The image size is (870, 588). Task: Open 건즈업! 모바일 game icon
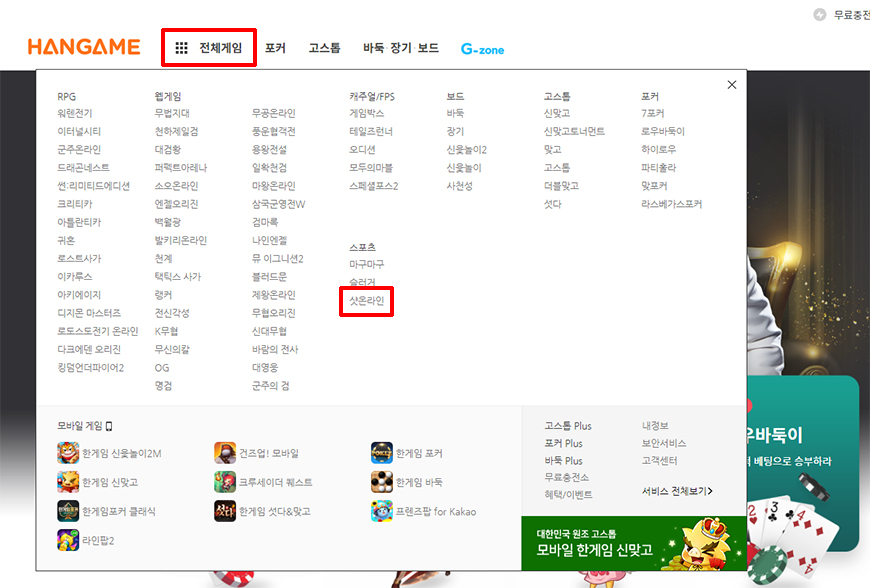tap(225, 453)
